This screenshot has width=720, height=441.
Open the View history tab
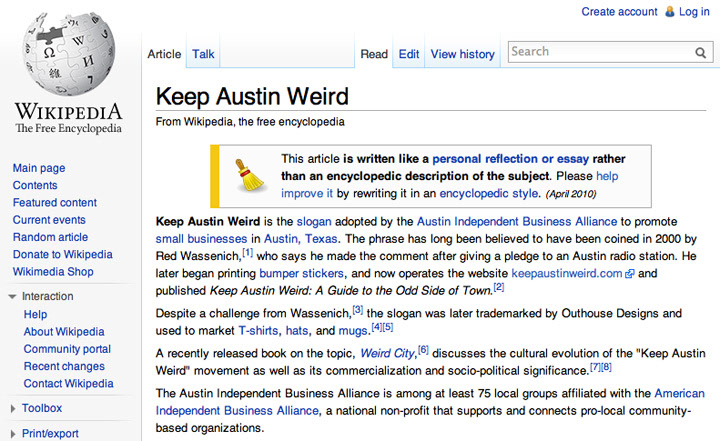click(462, 54)
